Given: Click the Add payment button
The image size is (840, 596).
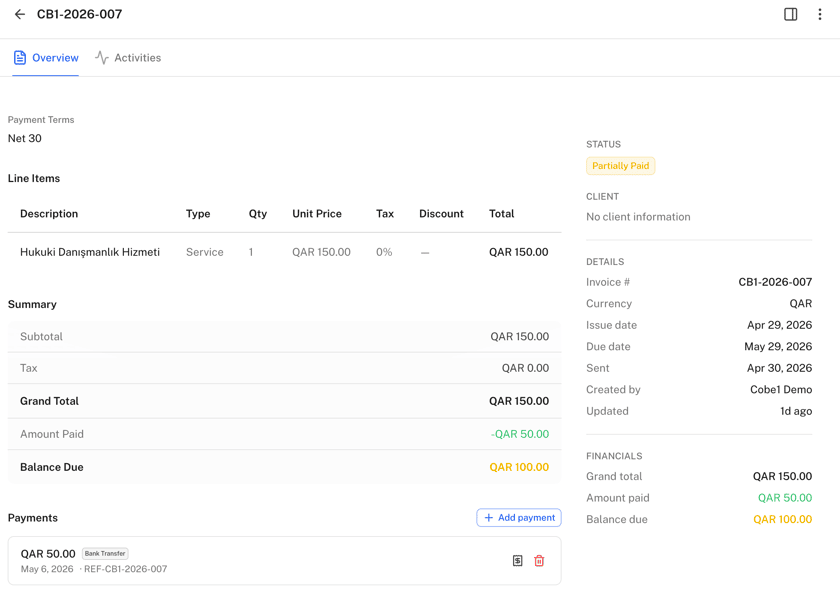Looking at the screenshot, I should tap(519, 518).
